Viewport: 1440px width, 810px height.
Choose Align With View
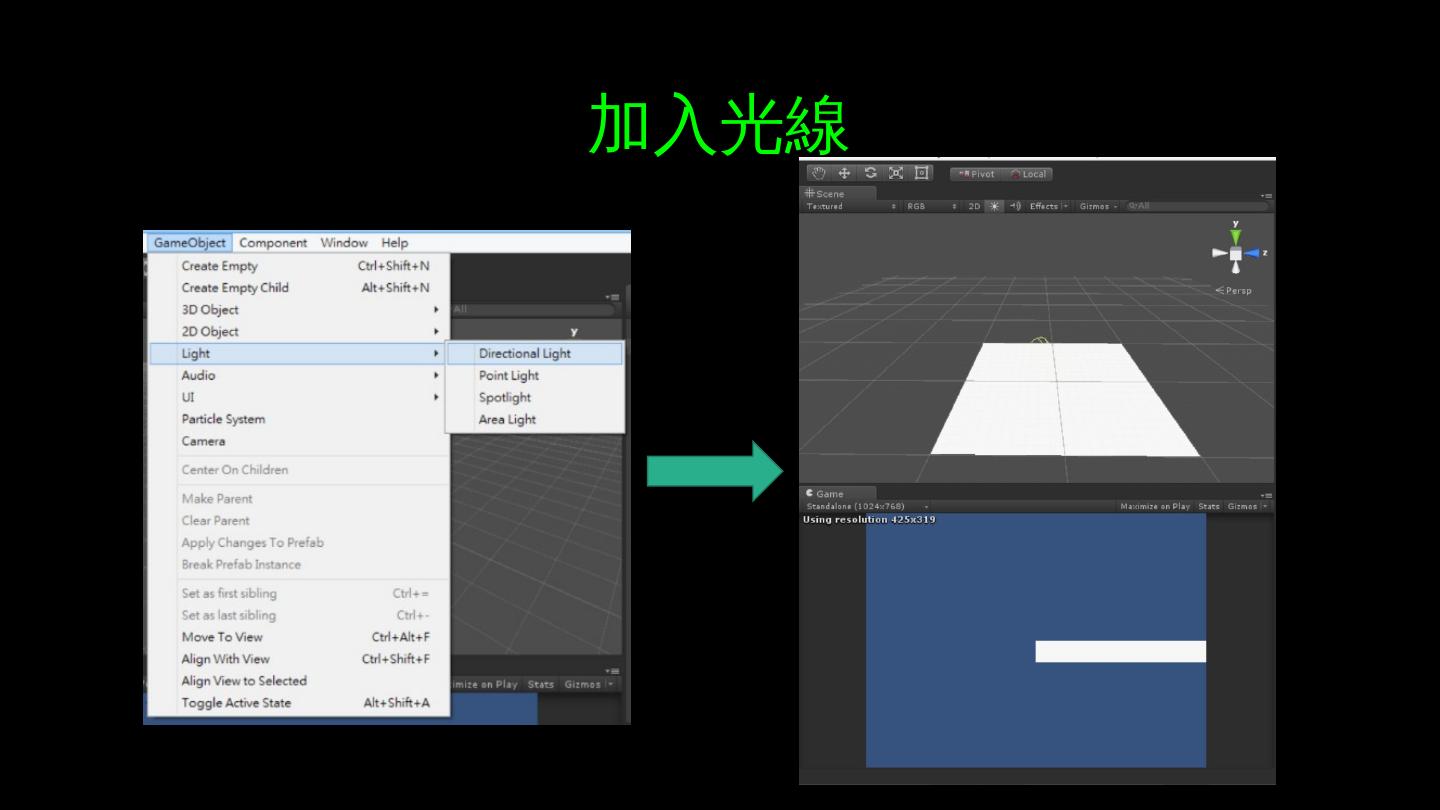(299, 659)
